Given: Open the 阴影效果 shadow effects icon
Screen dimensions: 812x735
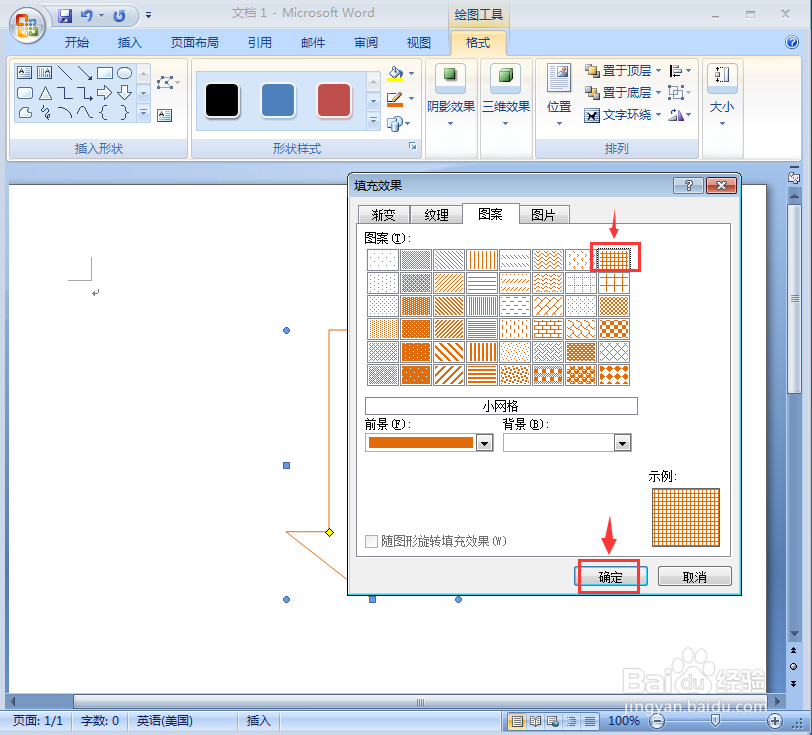Looking at the screenshot, I should [x=450, y=76].
